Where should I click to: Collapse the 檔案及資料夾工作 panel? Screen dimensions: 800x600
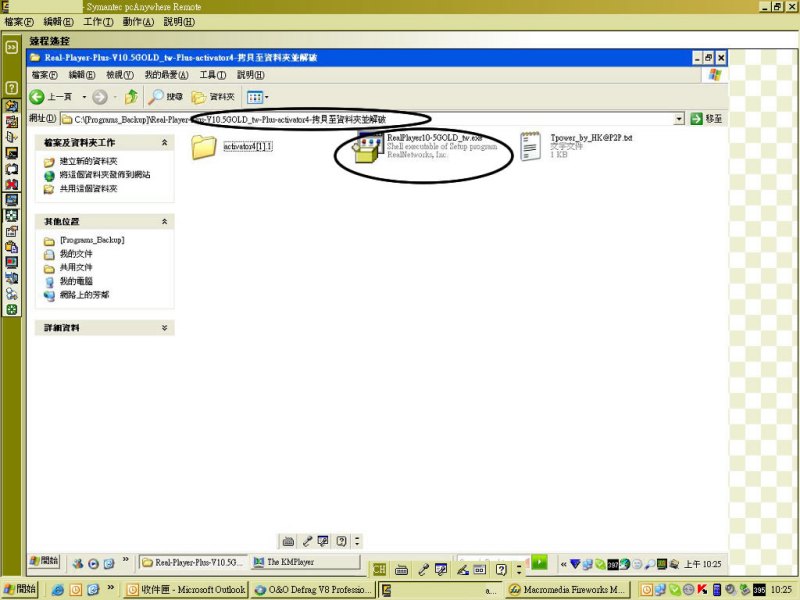click(164, 143)
